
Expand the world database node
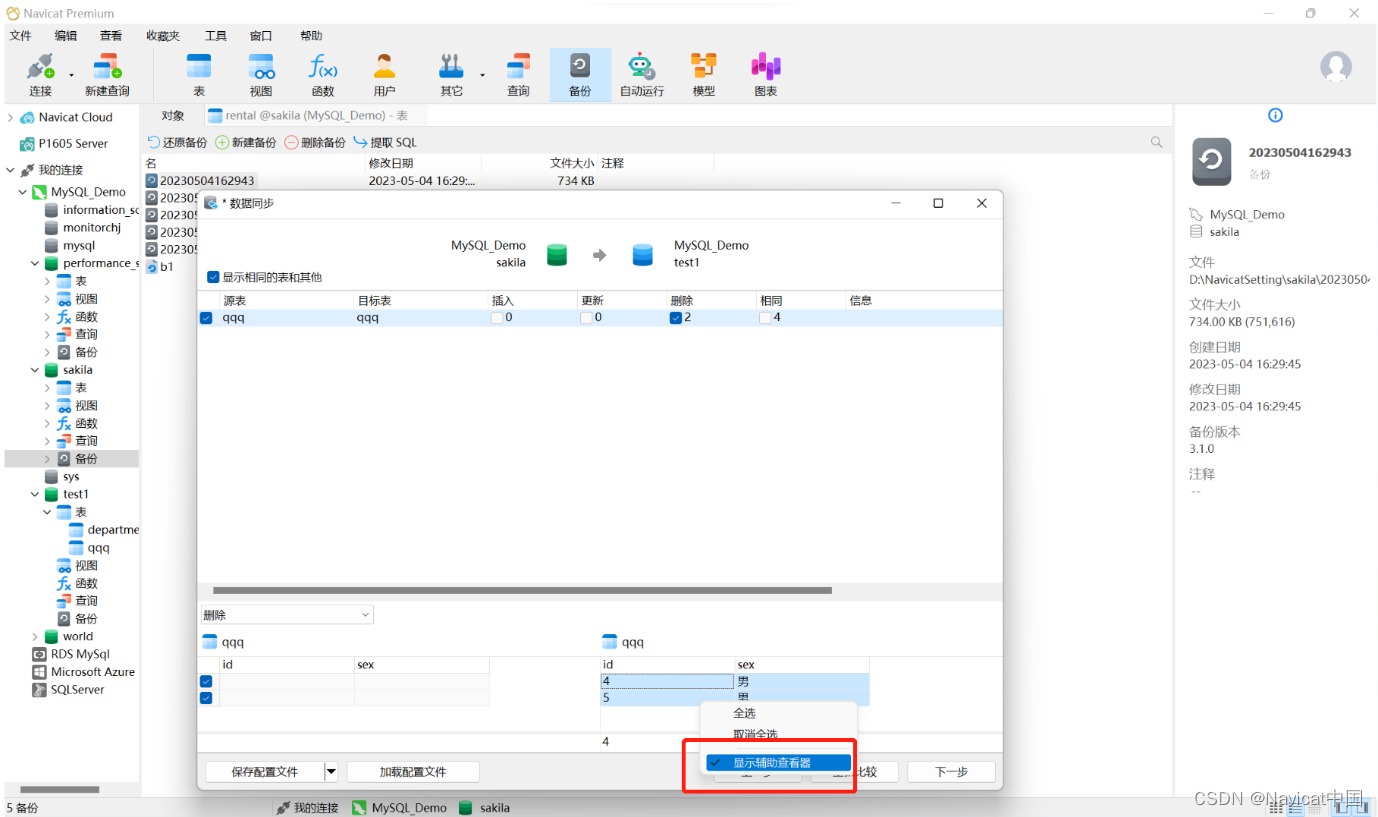[35, 636]
